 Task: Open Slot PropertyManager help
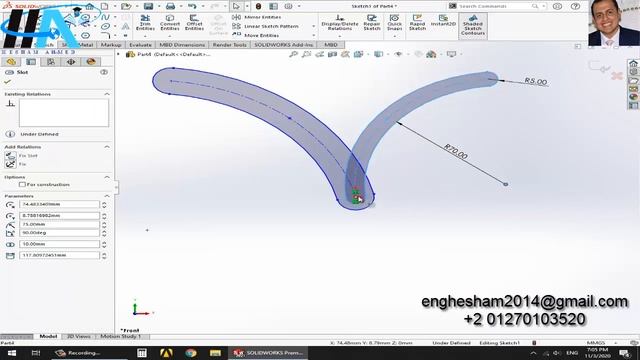click(104, 72)
